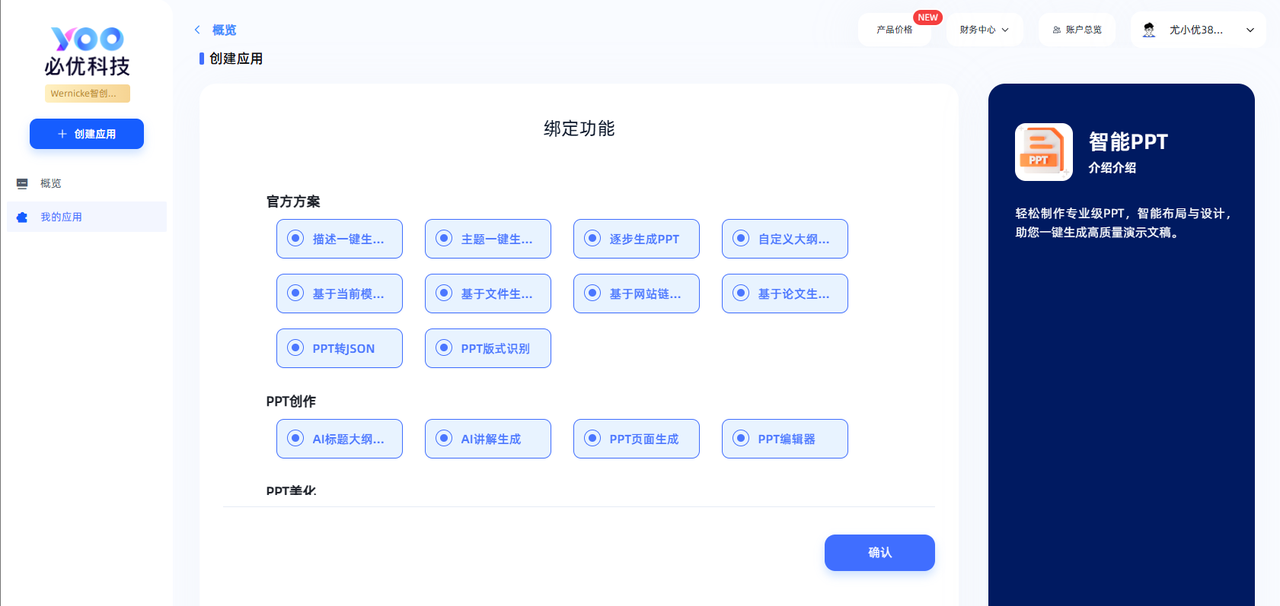Click the 确认 button

pos(879,553)
